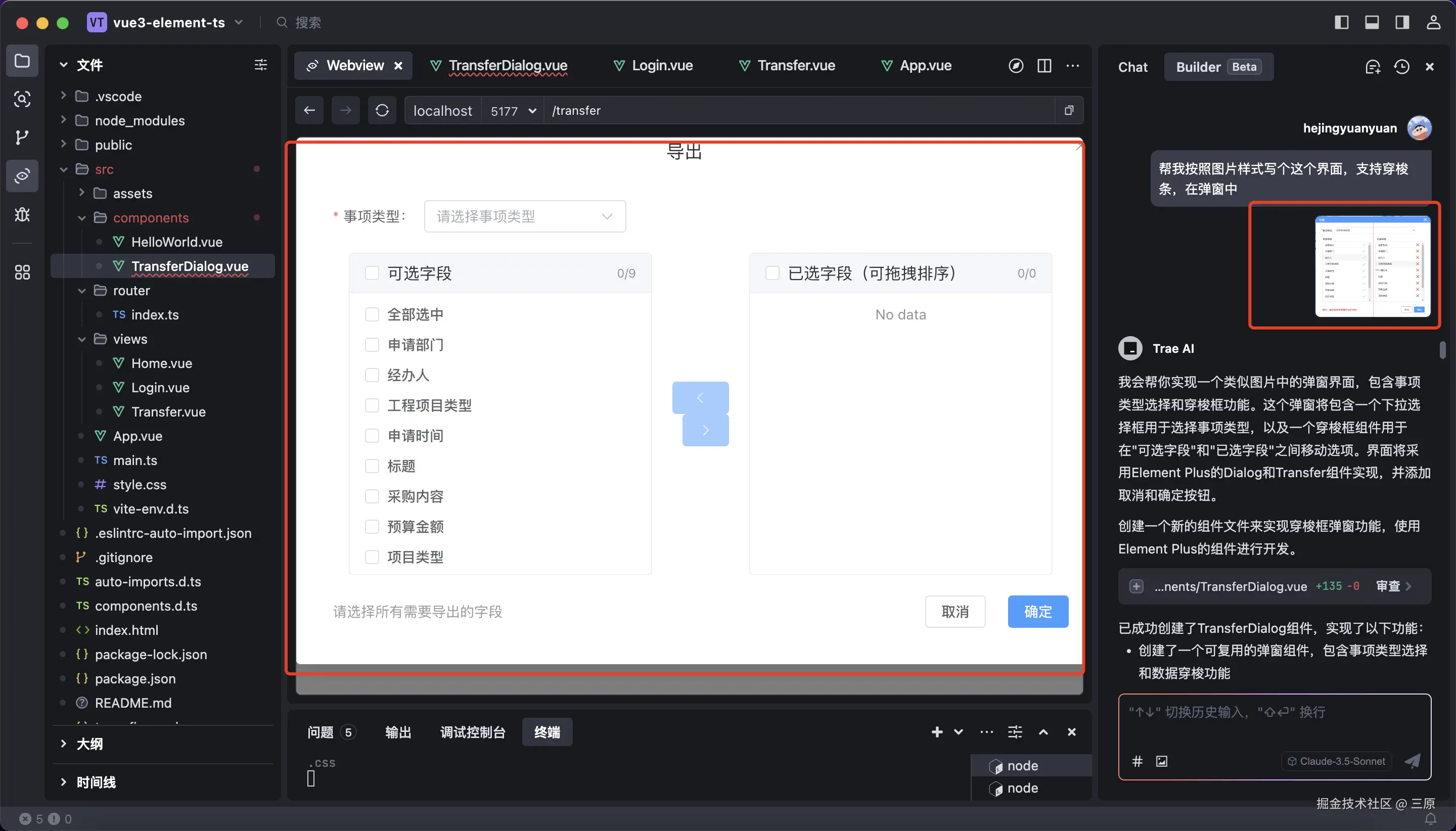The width and height of the screenshot is (1456, 831).
Task: Open chat history clock icon
Action: [x=1401, y=67]
